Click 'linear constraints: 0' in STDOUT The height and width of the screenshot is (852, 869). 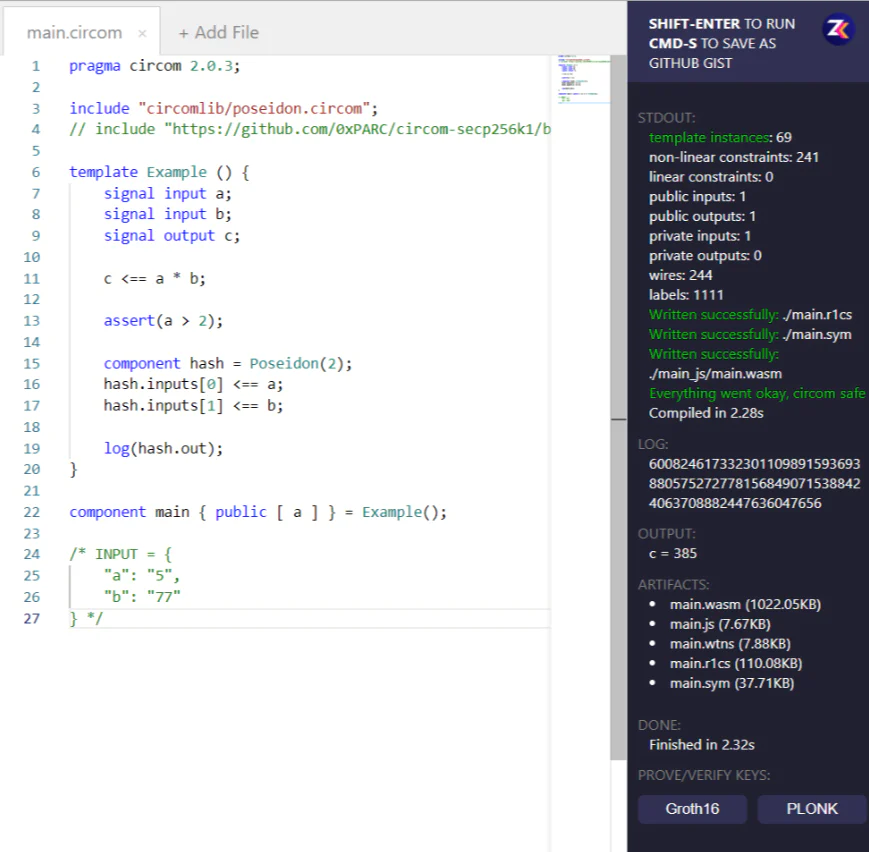point(711,177)
